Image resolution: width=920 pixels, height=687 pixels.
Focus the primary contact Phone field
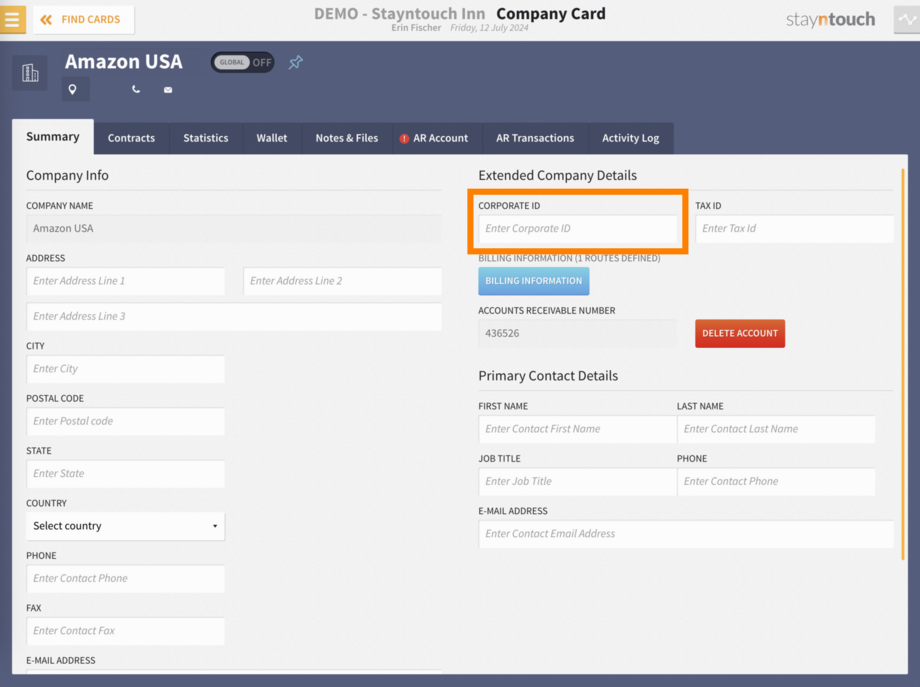(x=776, y=481)
